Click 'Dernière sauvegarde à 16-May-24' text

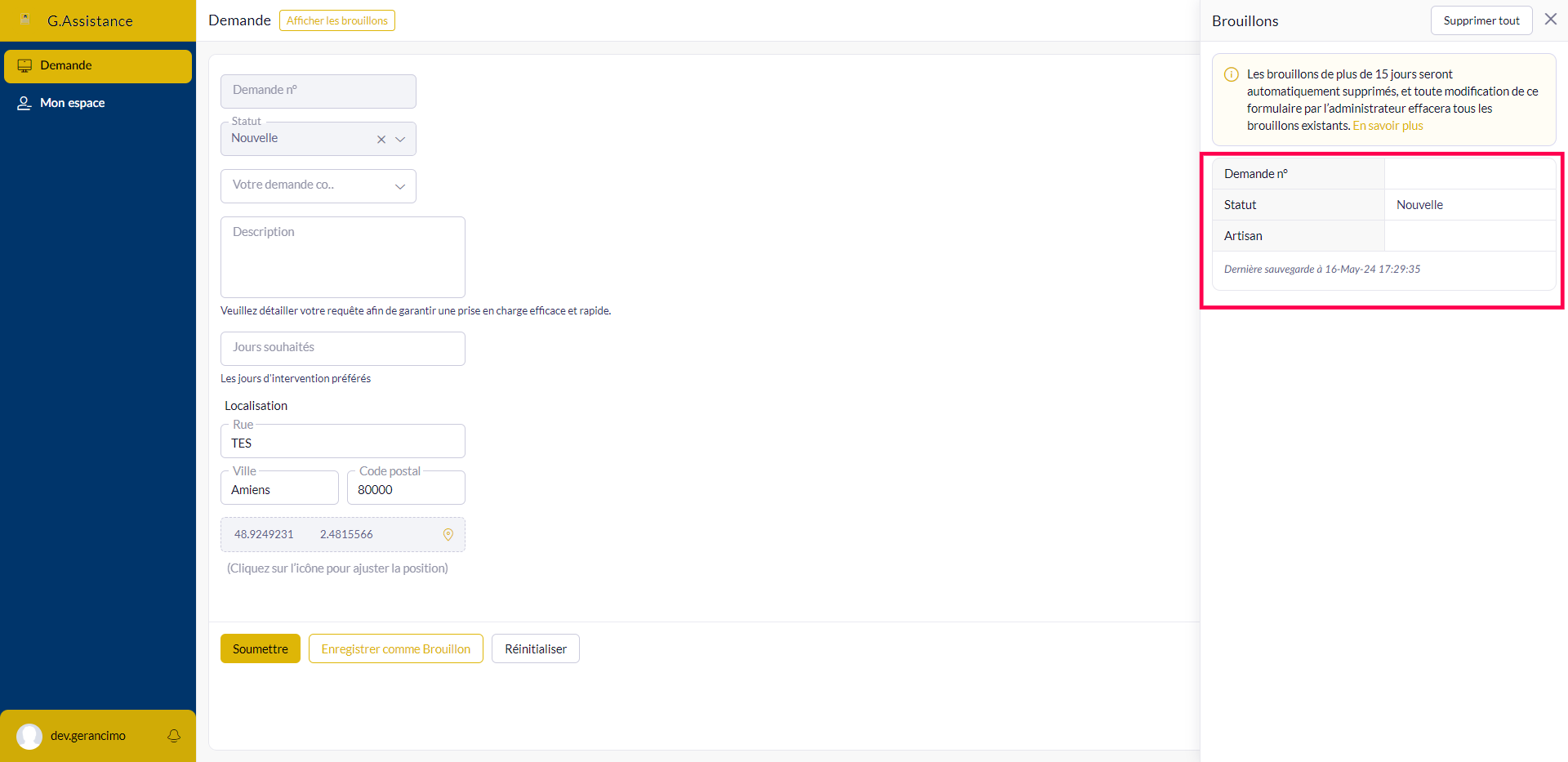(1322, 270)
